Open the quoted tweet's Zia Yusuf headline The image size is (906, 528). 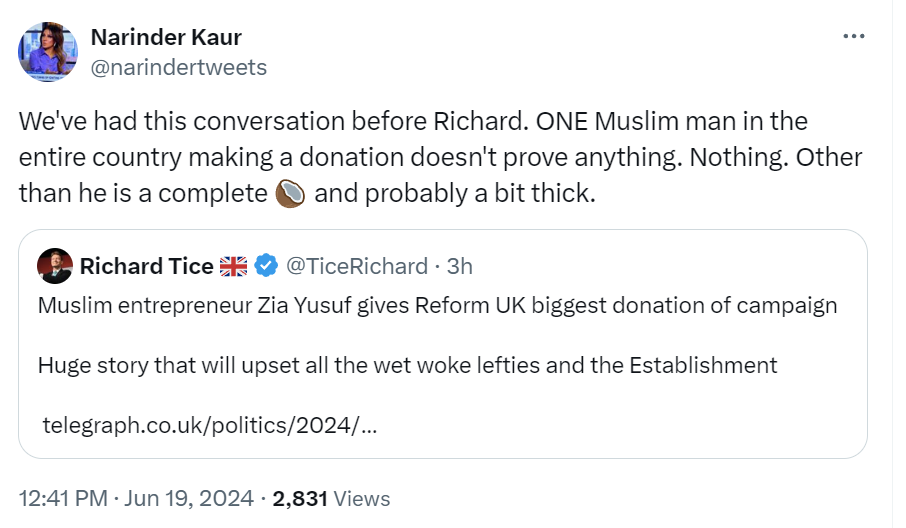[437, 306]
